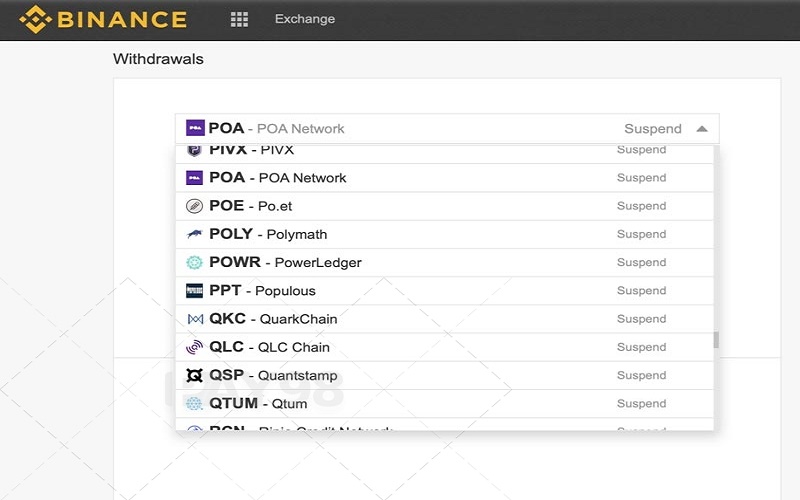Open the apps grid icon in header

point(239,19)
